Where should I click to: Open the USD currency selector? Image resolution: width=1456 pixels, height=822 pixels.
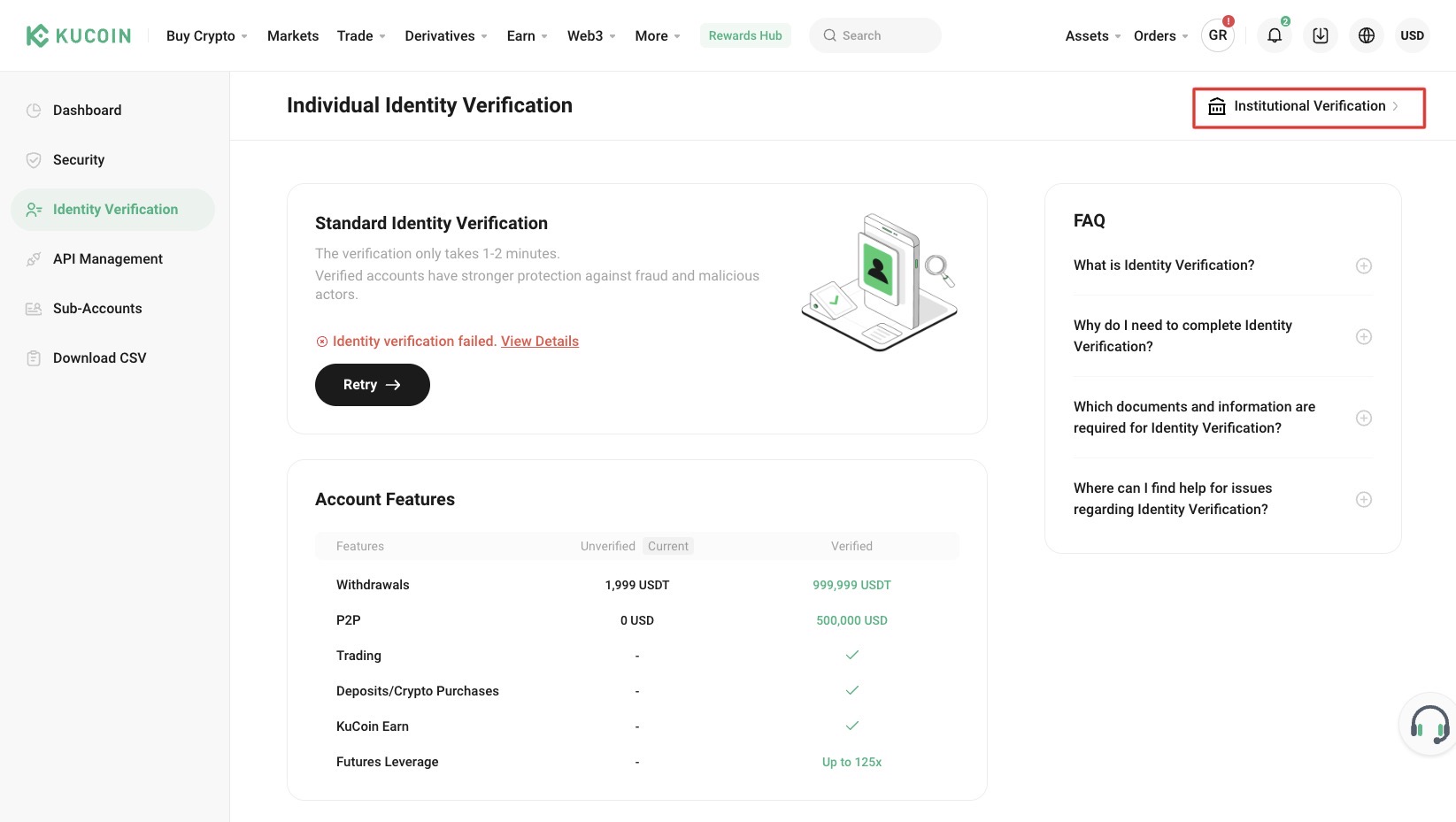[1413, 35]
